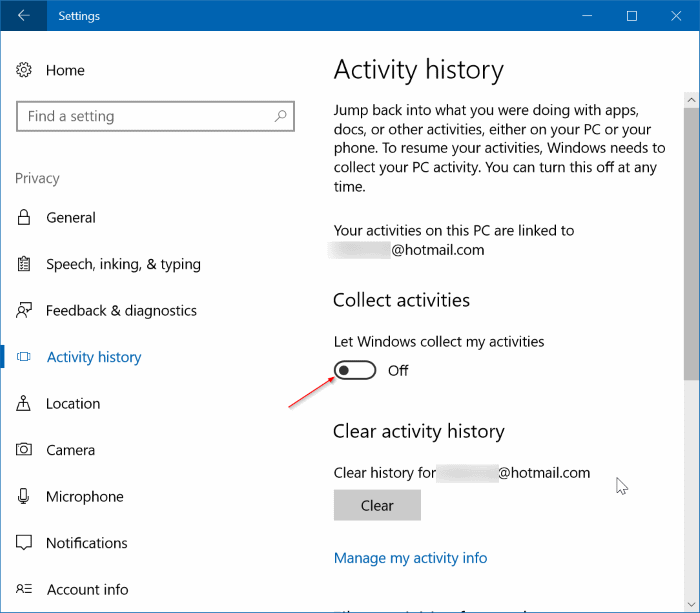Image resolution: width=700 pixels, height=613 pixels.
Task: Click the Microphone icon in sidebar
Action: (x=24, y=496)
